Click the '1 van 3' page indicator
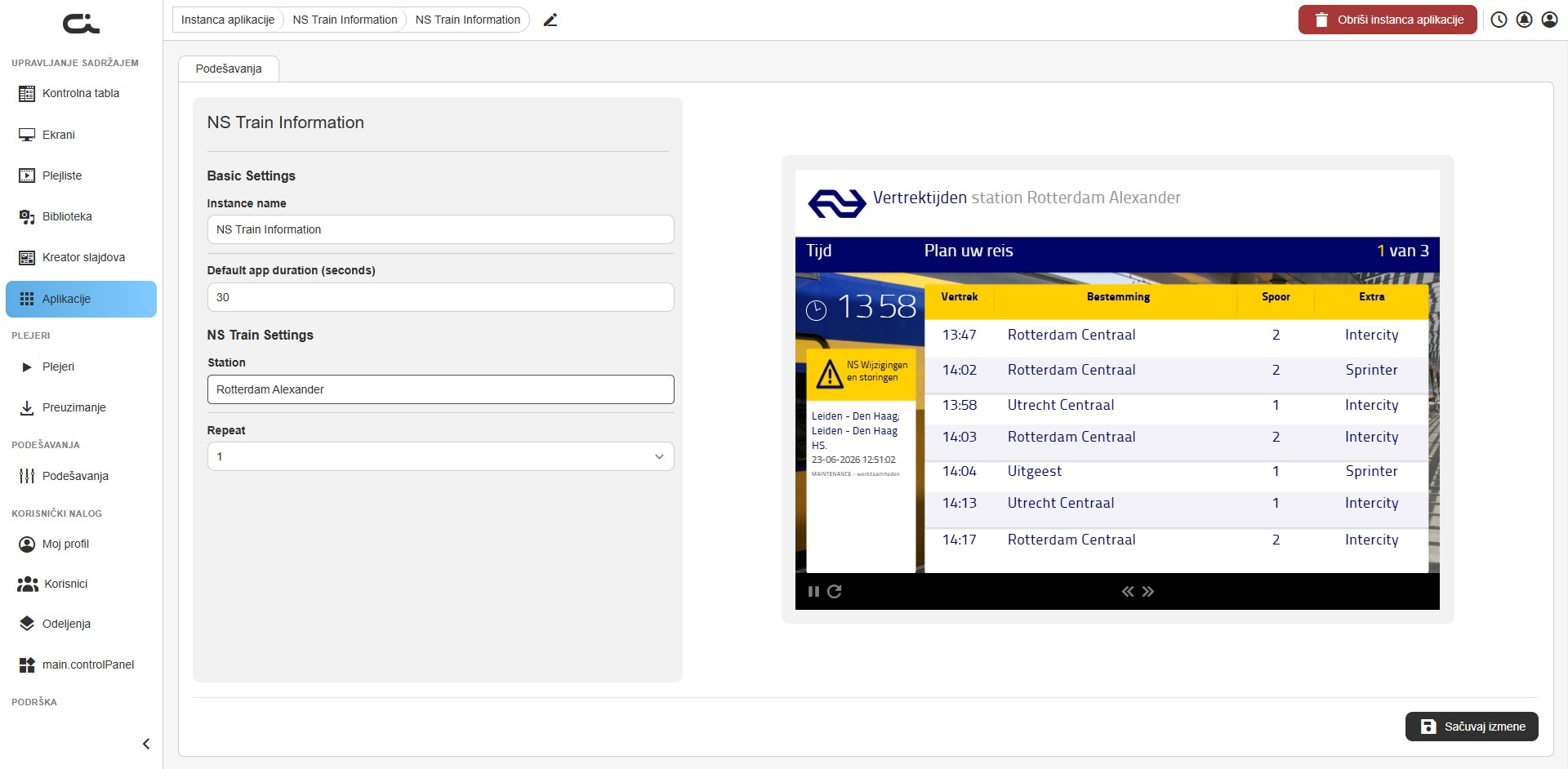Screen dimensions: 1568x769 1403,251
